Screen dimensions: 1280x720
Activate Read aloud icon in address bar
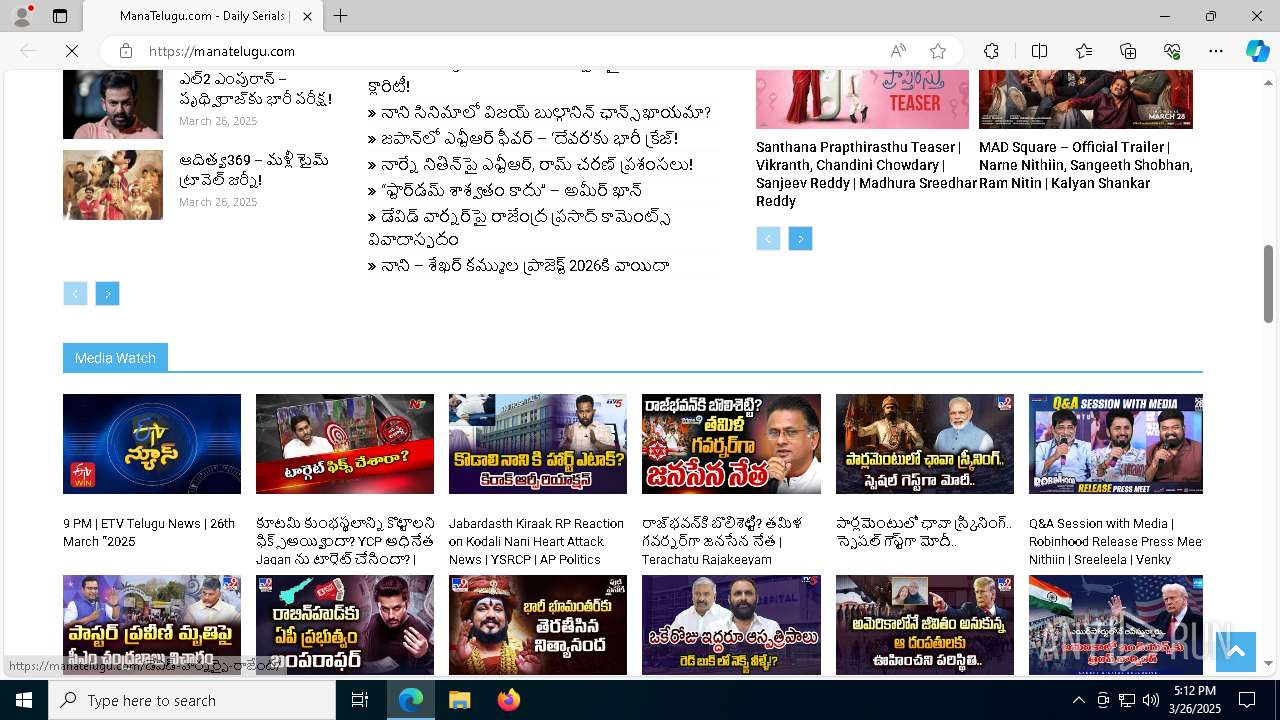pyautogui.click(x=898, y=51)
